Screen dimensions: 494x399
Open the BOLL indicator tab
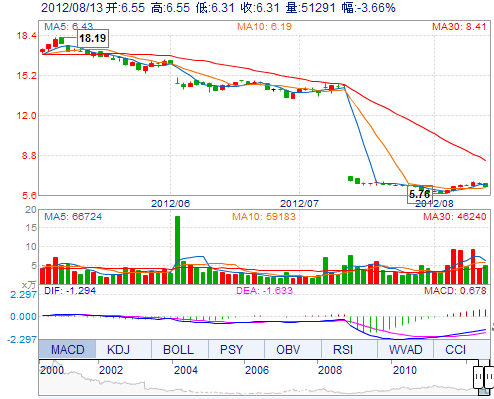(x=178, y=349)
